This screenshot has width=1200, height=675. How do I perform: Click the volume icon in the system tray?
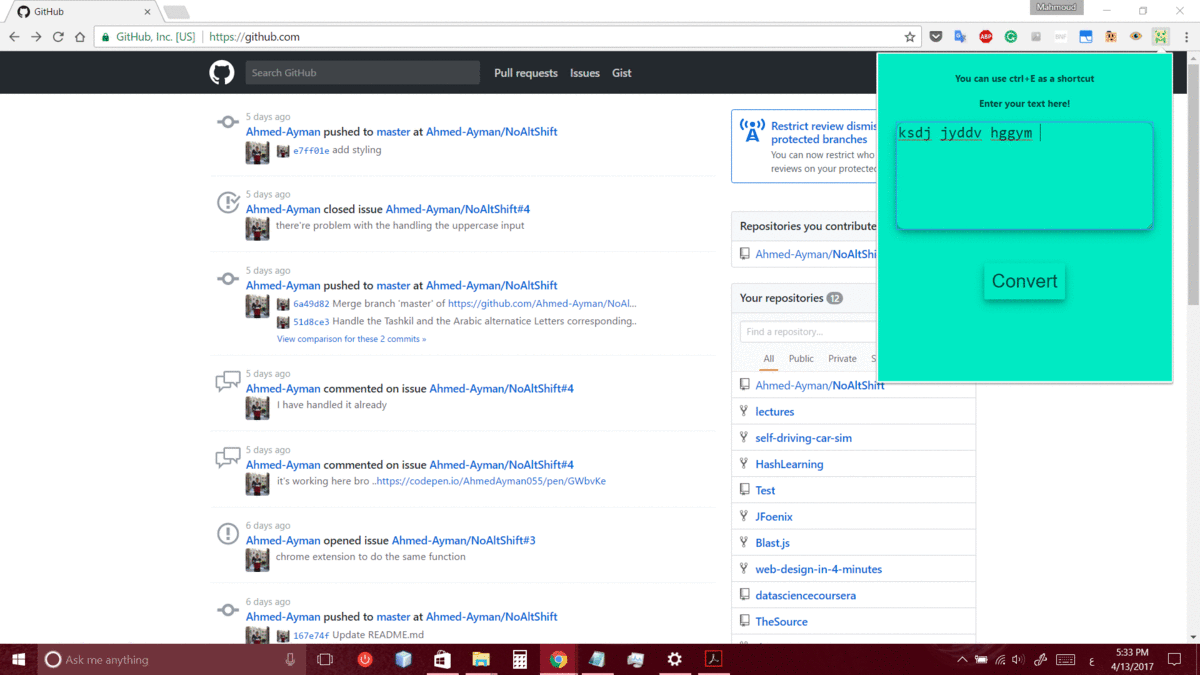[x=1018, y=660]
